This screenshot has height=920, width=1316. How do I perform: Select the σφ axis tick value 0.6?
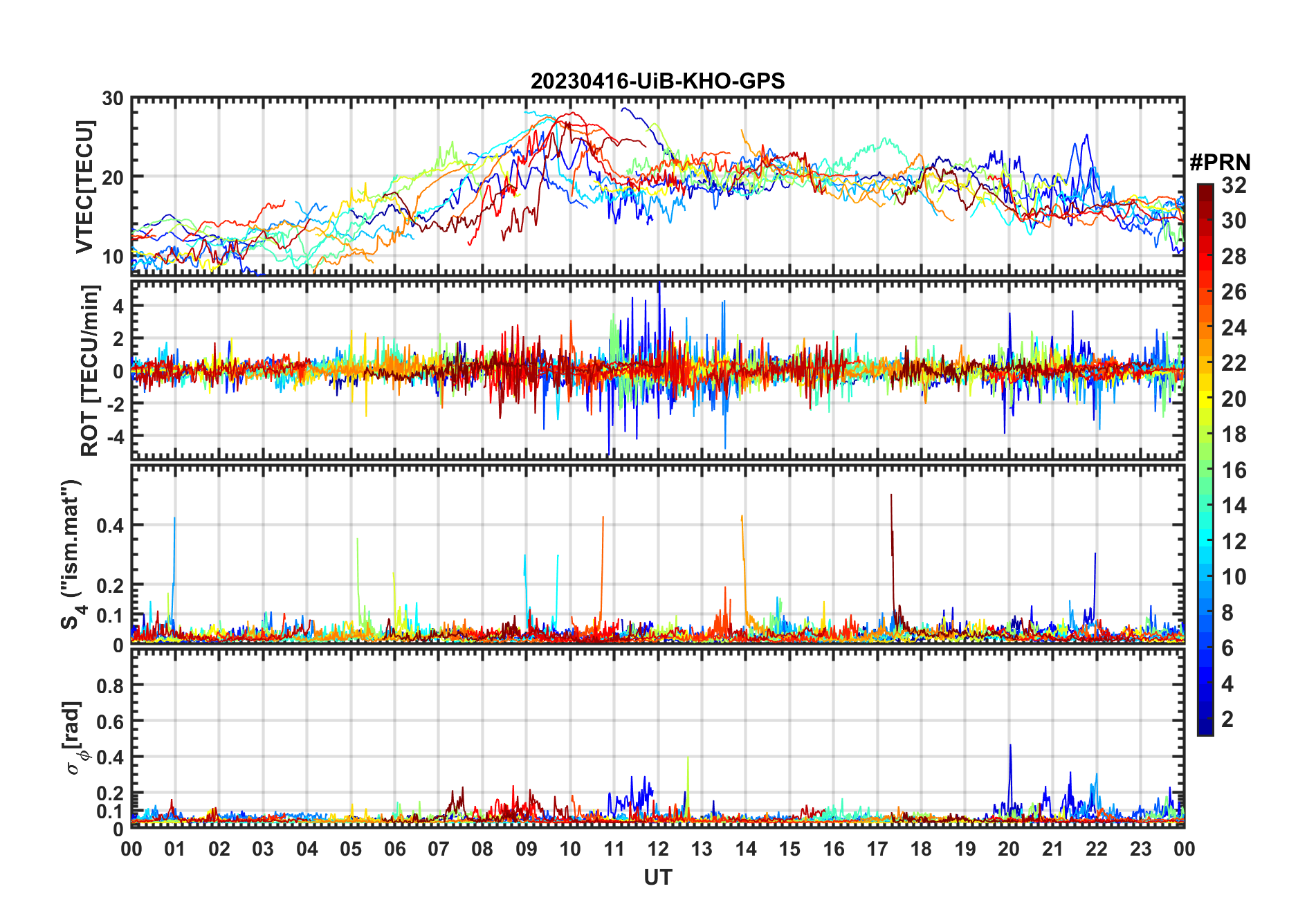click(110, 721)
